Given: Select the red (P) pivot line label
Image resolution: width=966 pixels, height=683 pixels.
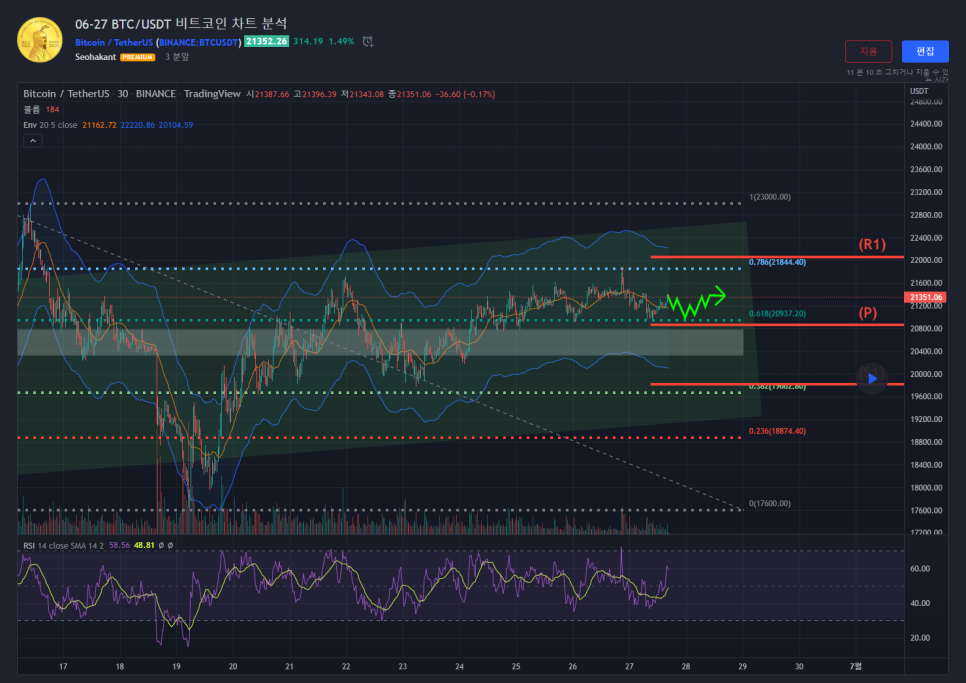Looking at the screenshot, I should [868, 312].
